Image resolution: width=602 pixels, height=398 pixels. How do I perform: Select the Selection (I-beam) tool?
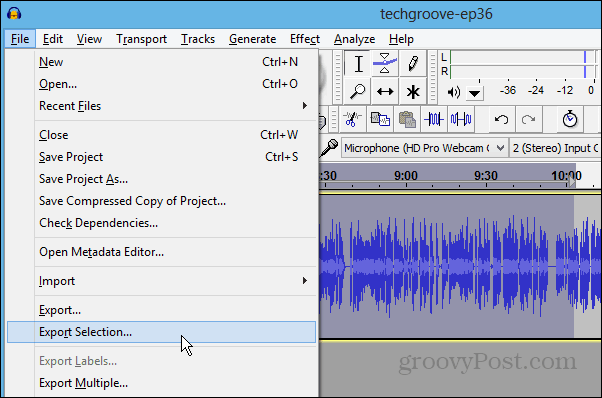(358, 64)
